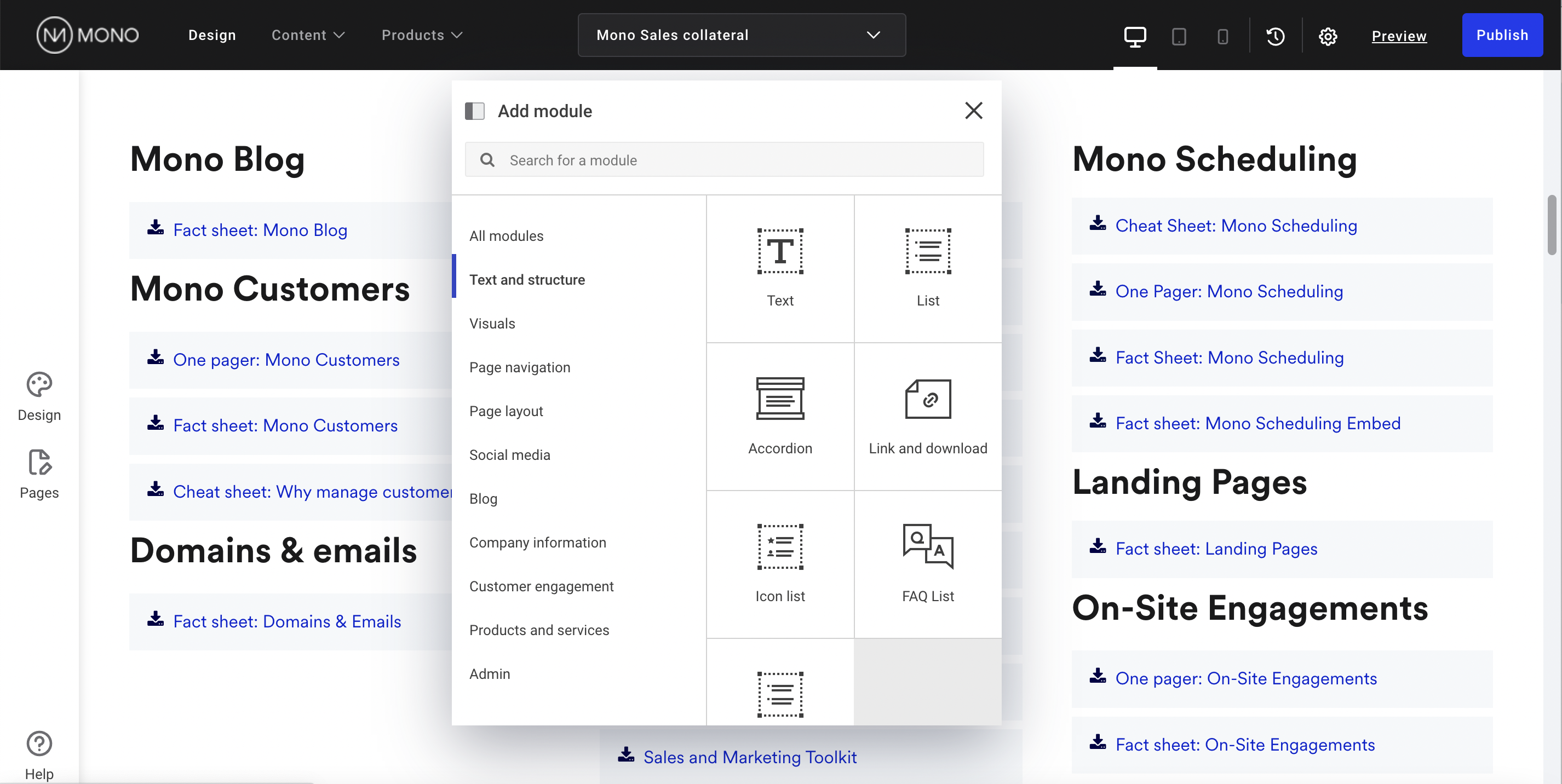Select the Accordion module tile
The image size is (1562, 784).
coord(780,417)
